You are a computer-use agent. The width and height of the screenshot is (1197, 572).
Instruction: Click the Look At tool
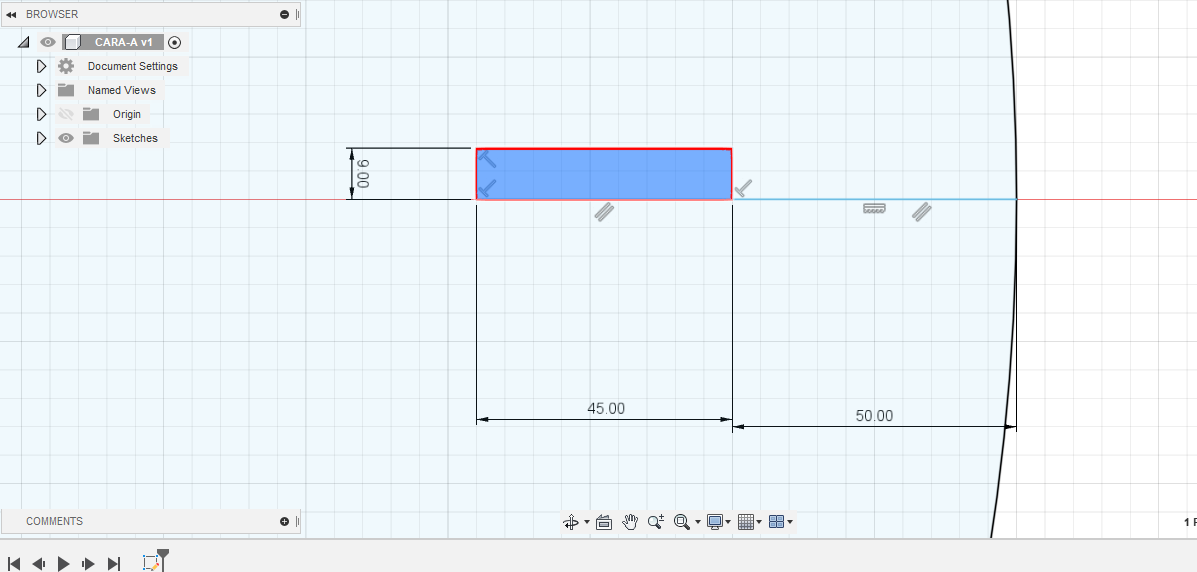(604, 522)
